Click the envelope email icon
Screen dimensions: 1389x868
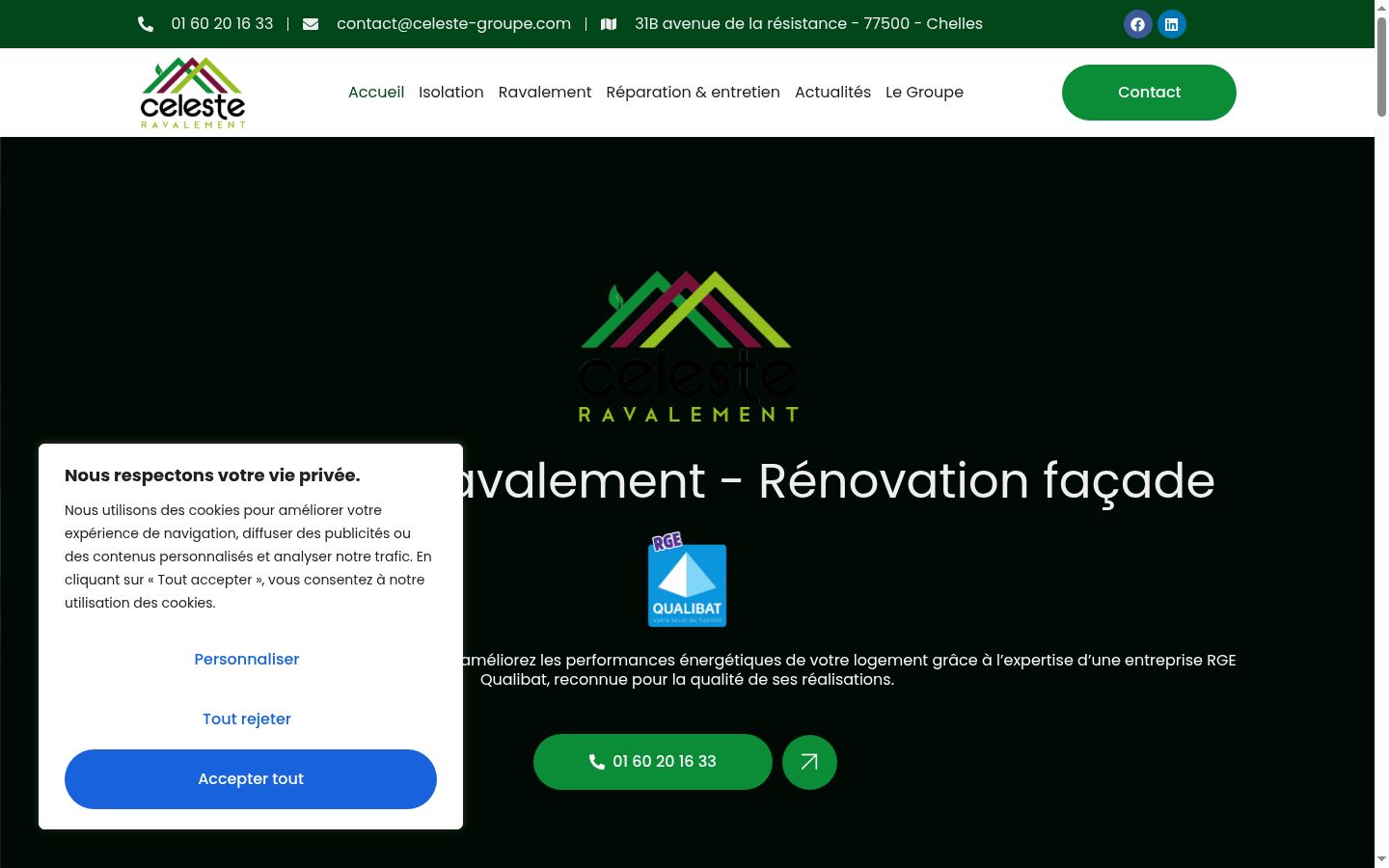(x=311, y=24)
